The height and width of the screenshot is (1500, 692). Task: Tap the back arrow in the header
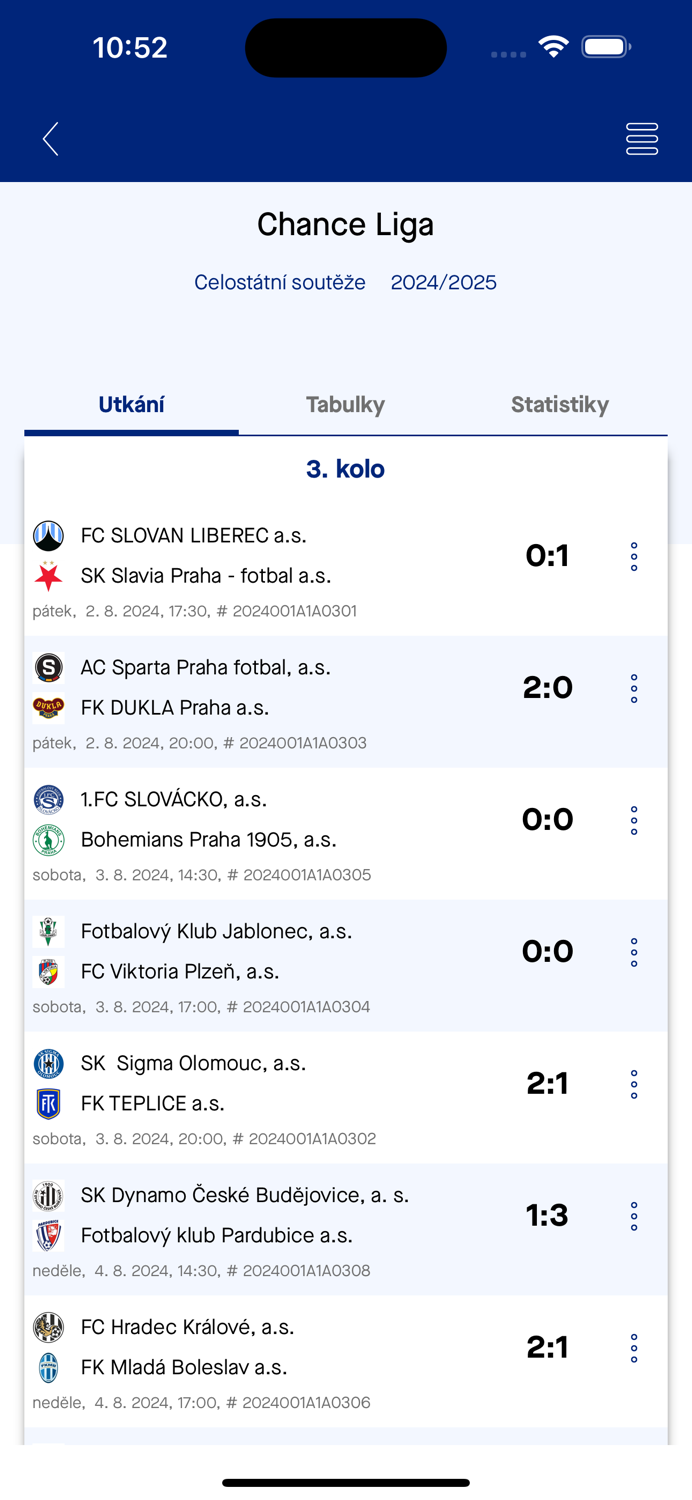point(50,138)
